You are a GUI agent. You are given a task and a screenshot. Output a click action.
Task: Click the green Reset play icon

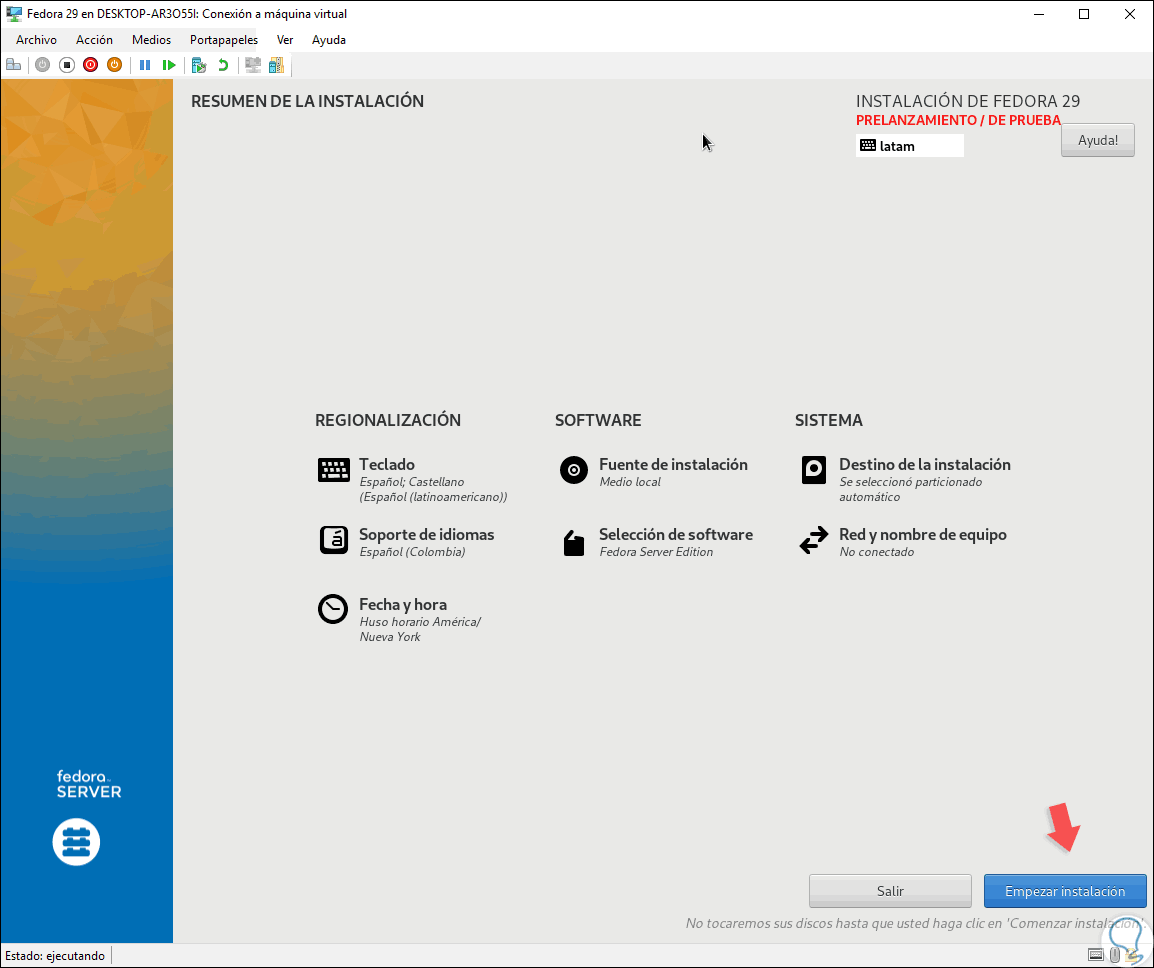[x=169, y=66]
